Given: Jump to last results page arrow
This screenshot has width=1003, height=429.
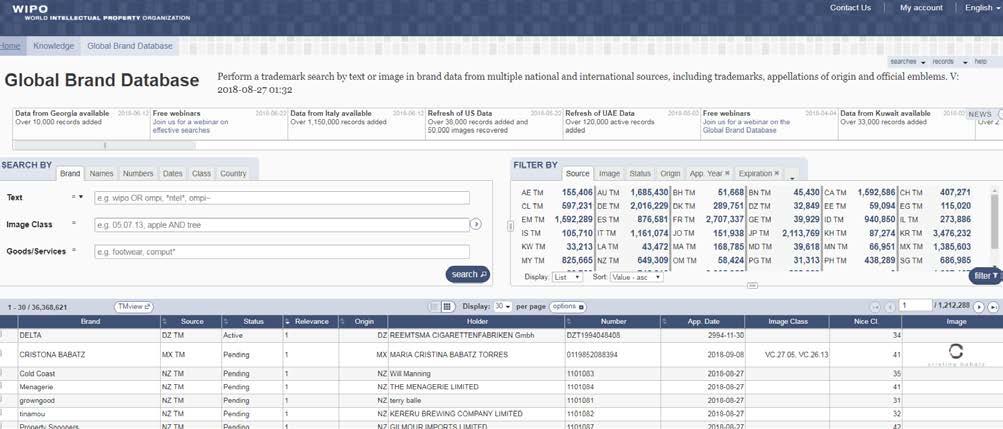Looking at the screenshot, I should [993, 307].
